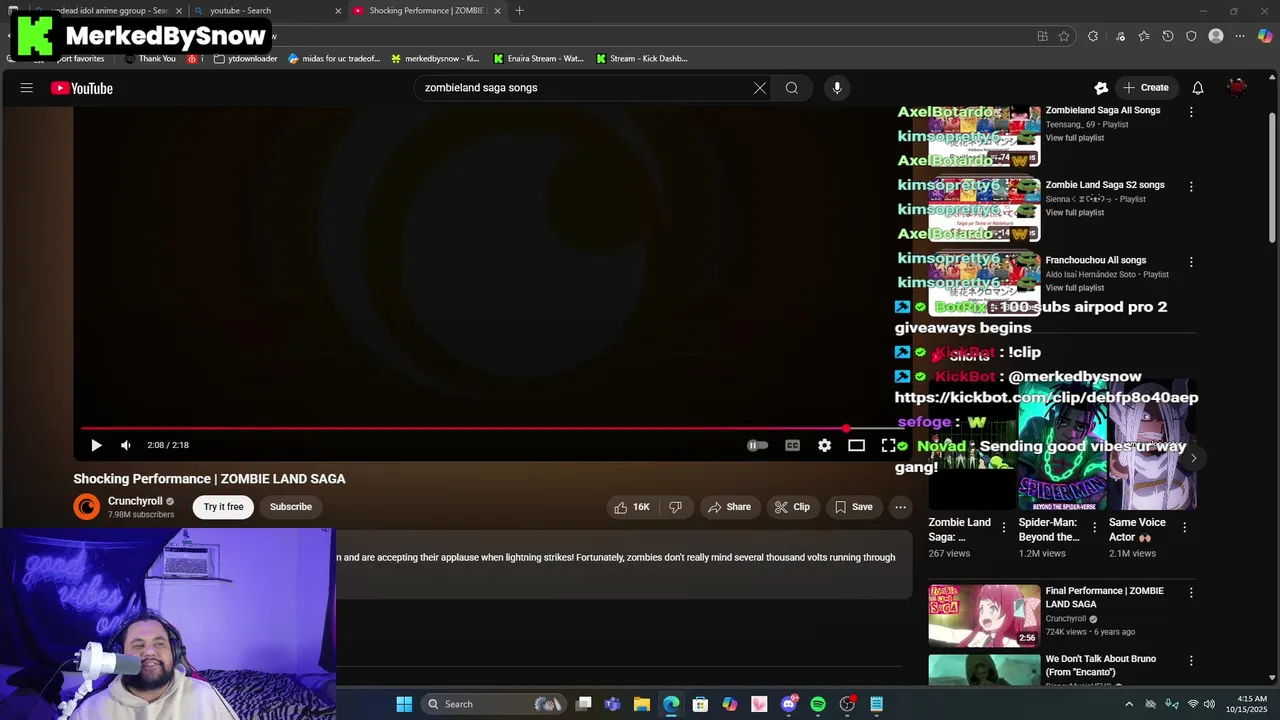Open the Zombieland Saga All Songs playlist title
Viewport: 1280px width, 720px height.
(x=1103, y=110)
